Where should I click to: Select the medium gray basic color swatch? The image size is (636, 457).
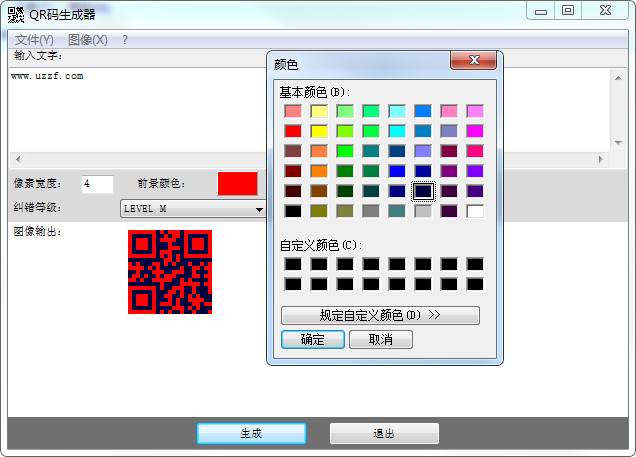coord(371,211)
